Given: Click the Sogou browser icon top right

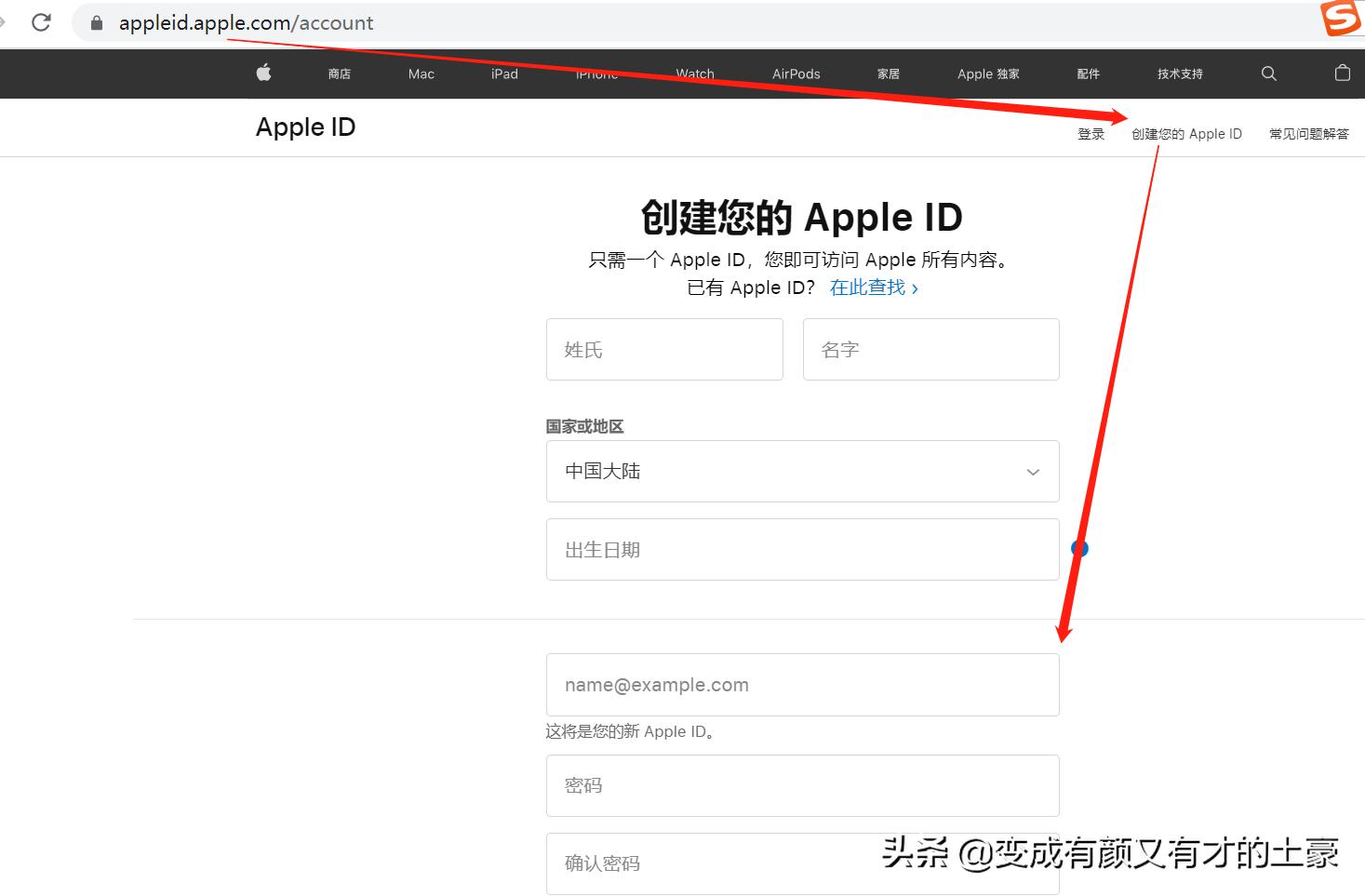Looking at the screenshot, I should 1340,20.
